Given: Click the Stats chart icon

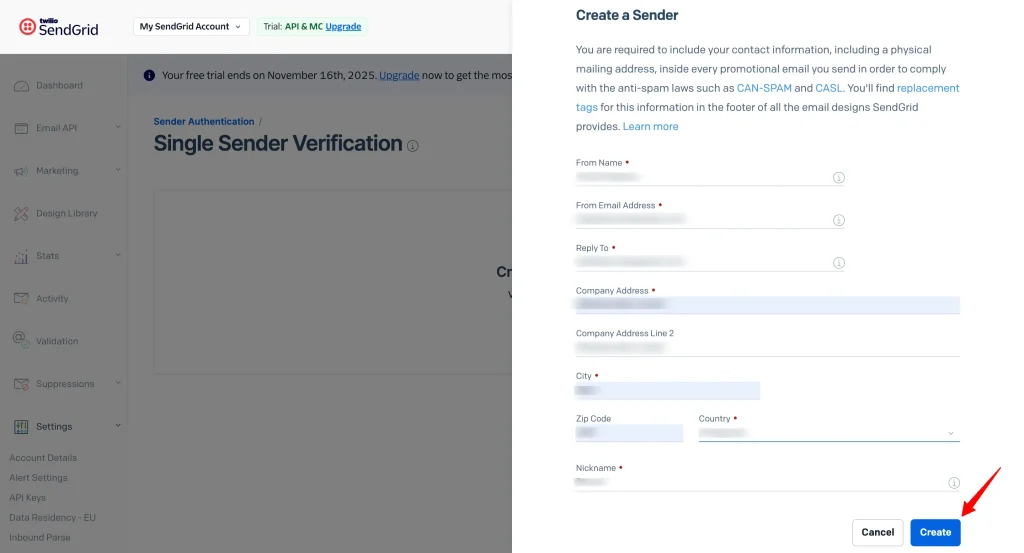Looking at the screenshot, I should (x=21, y=256).
